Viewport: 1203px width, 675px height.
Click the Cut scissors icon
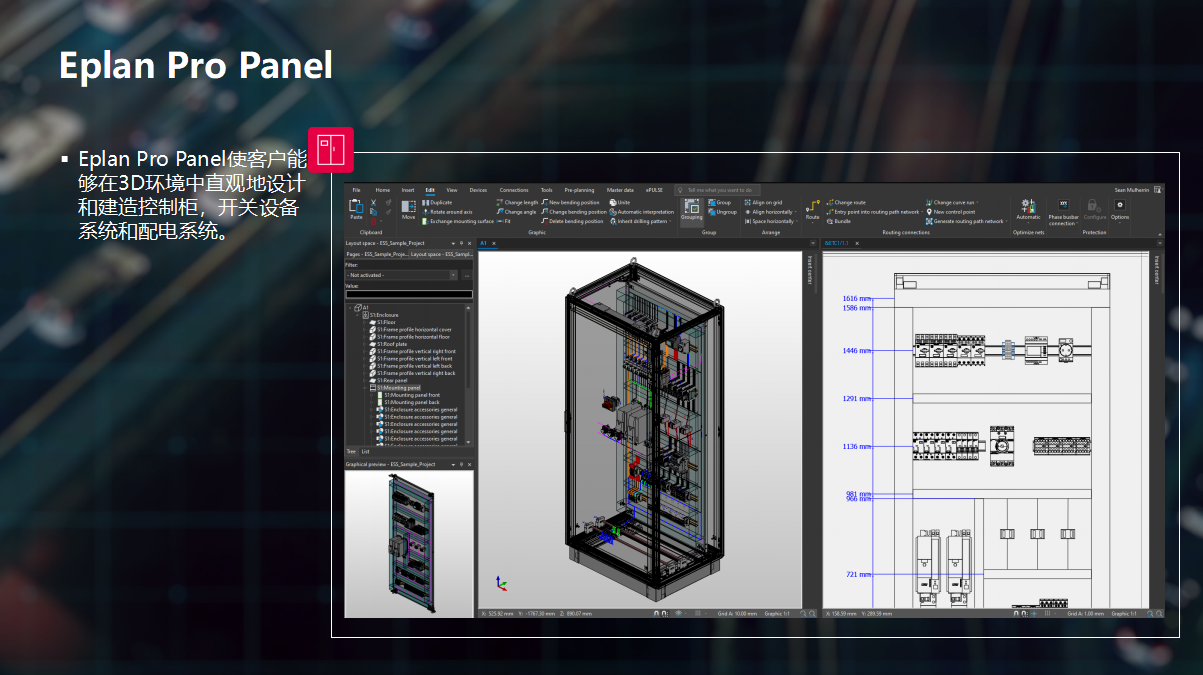pyautogui.click(x=374, y=203)
